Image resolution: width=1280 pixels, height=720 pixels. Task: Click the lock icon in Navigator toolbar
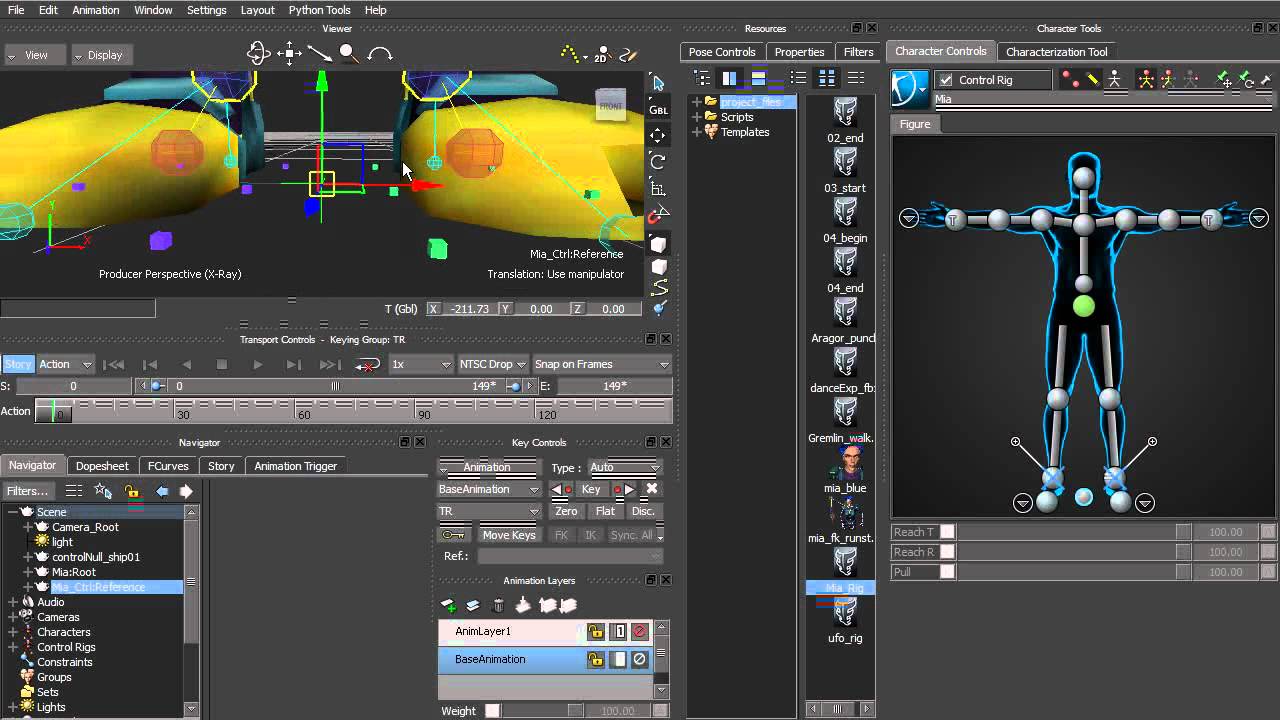click(x=132, y=491)
